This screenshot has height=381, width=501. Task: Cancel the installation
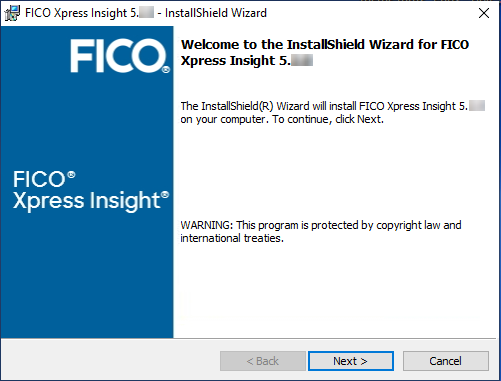click(x=446, y=361)
